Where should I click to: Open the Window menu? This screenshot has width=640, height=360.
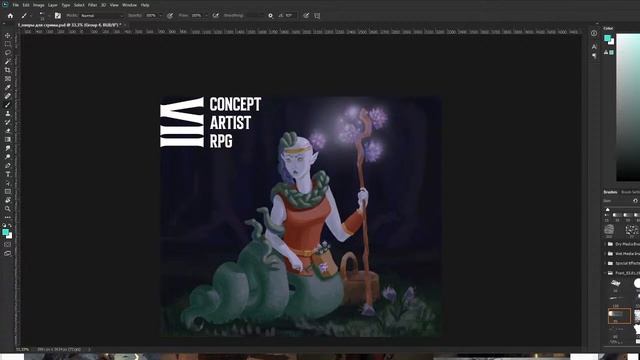coord(129,5)
